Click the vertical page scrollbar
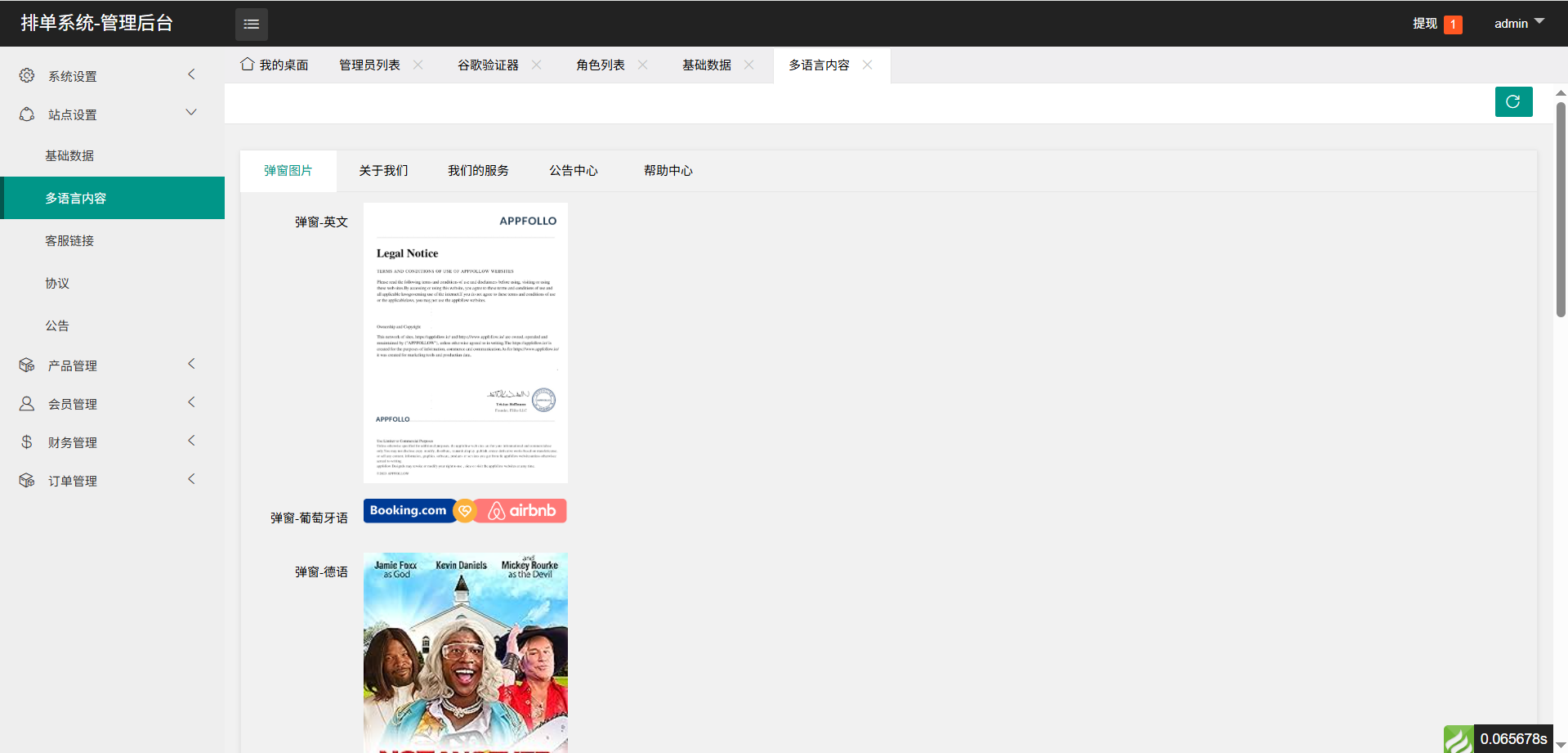 point(1561,208)
